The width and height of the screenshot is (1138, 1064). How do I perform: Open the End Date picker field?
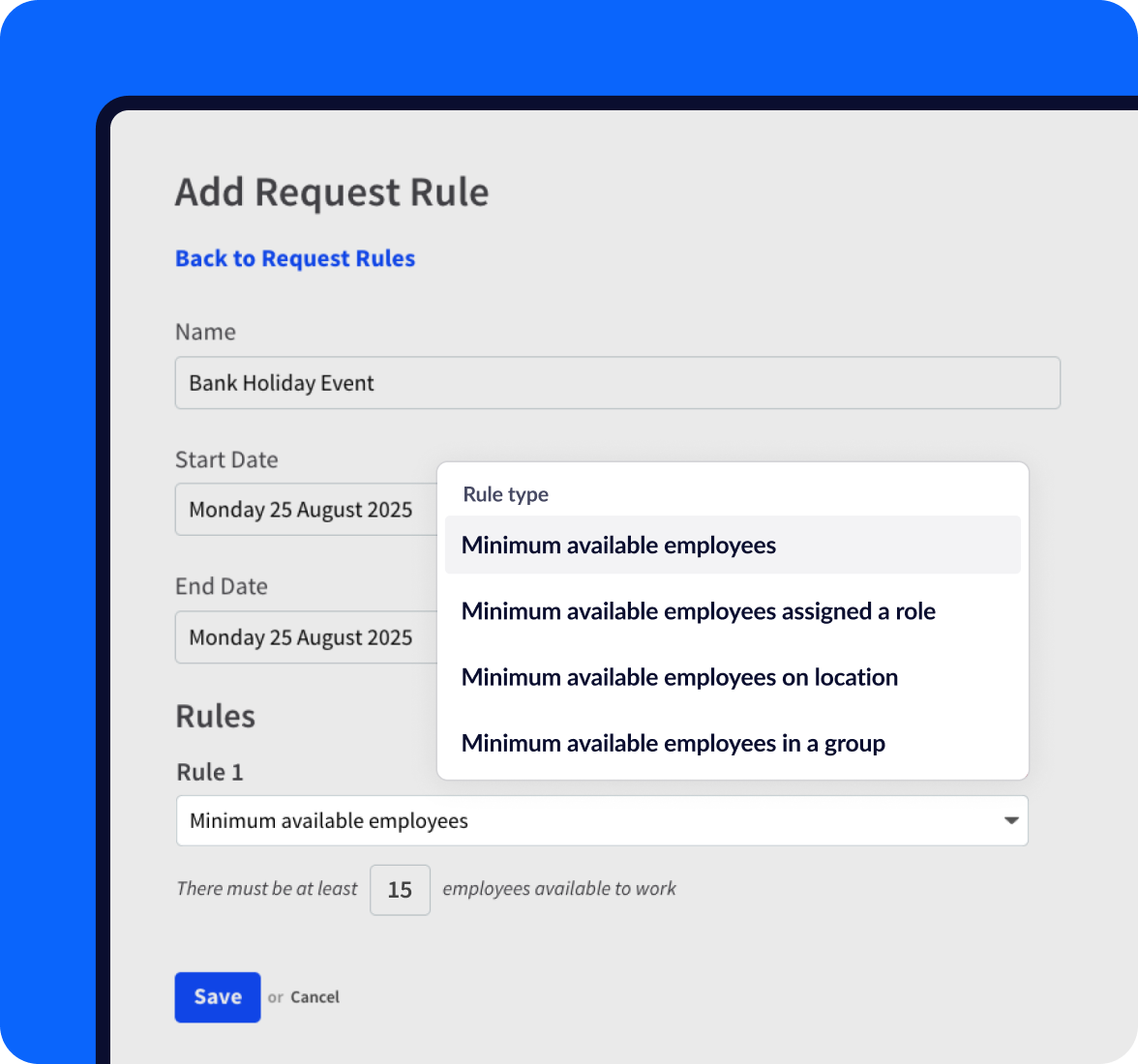click(300, 637)
